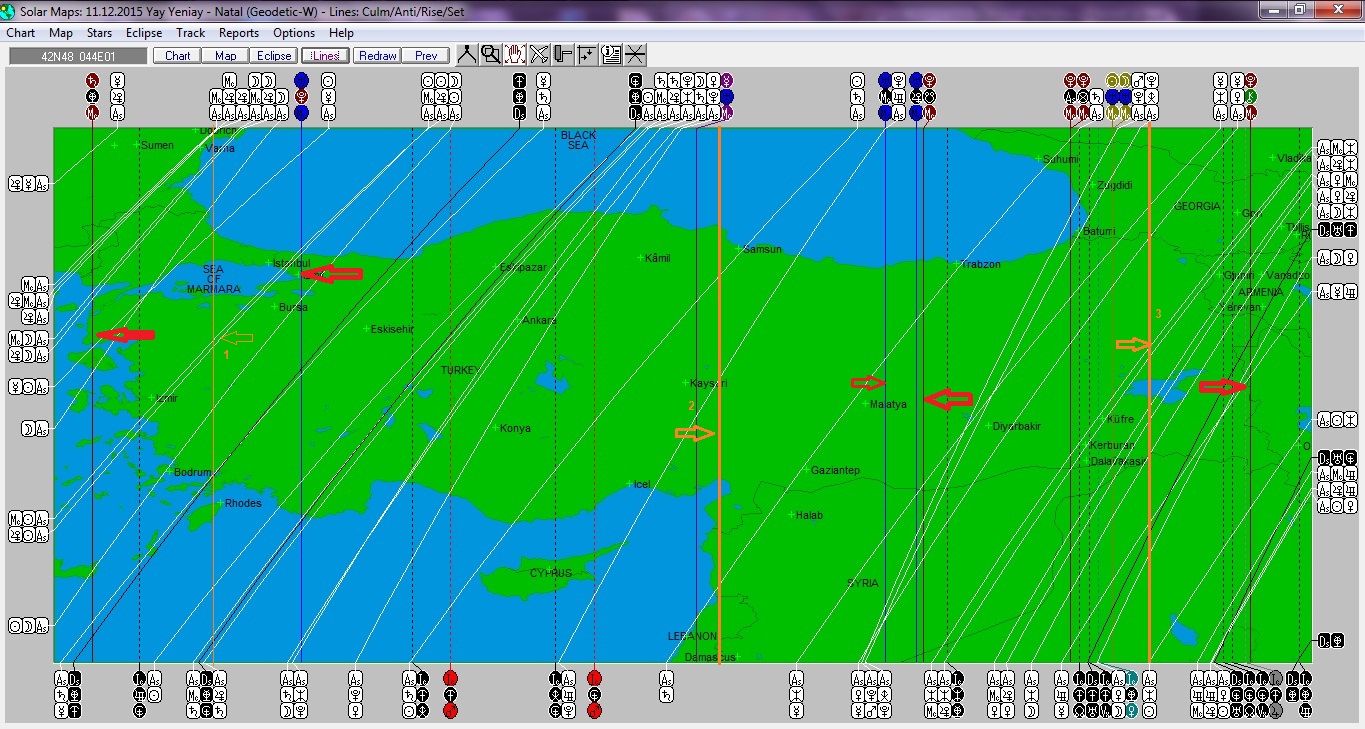Toggle the Lines view button
The image size is (1365, 729).
point(325,56)
